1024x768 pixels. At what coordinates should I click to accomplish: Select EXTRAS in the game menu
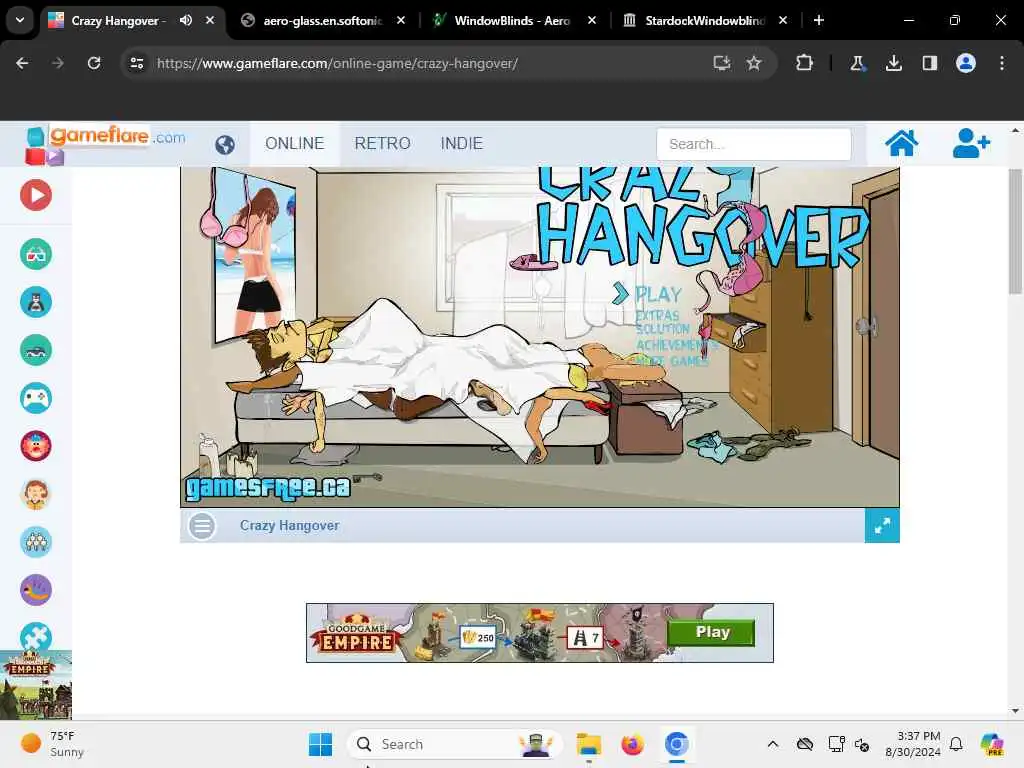pyautogui.click(x=658, y=315)
